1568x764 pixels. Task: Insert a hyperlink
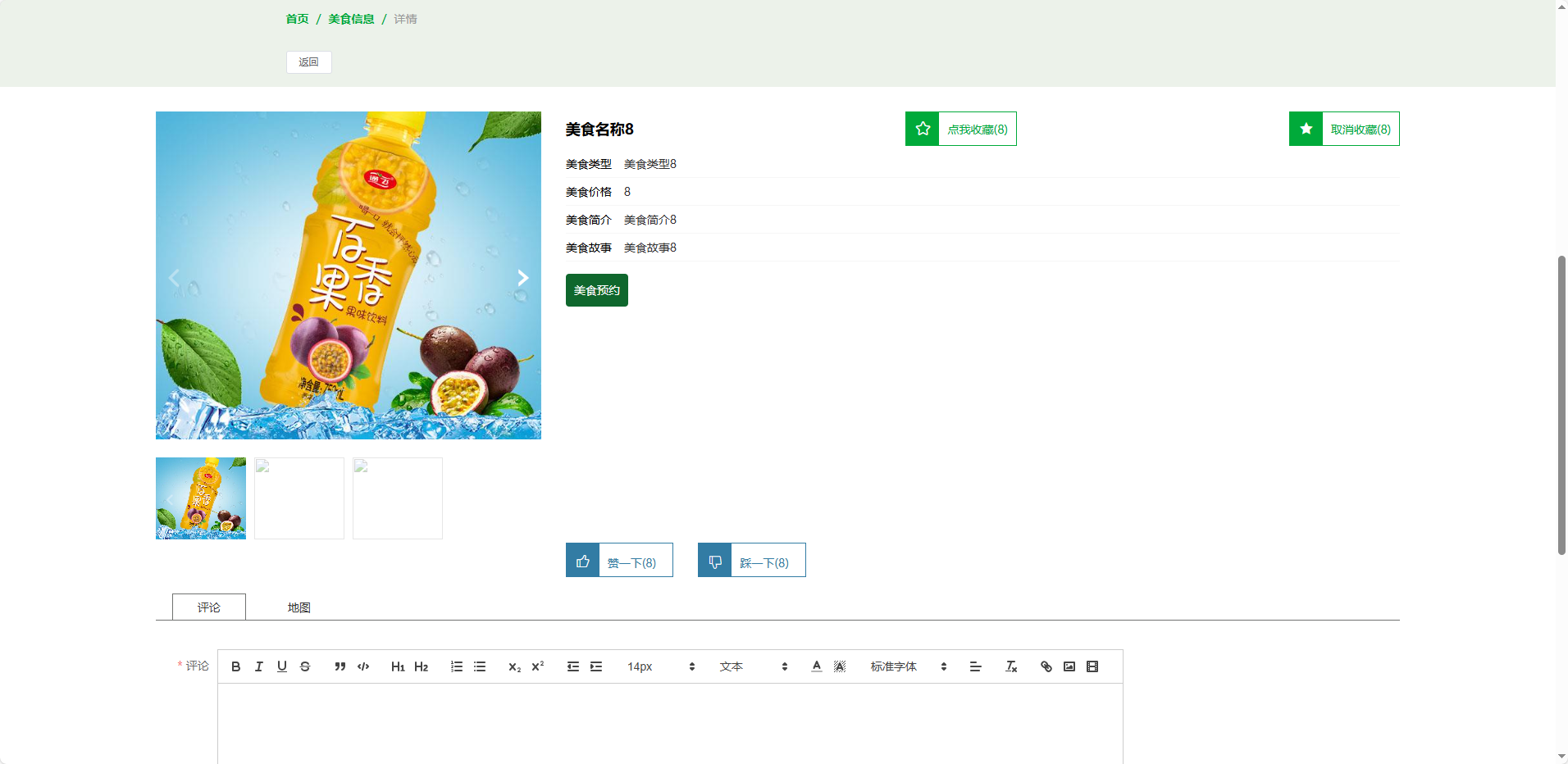point(1046,666)
